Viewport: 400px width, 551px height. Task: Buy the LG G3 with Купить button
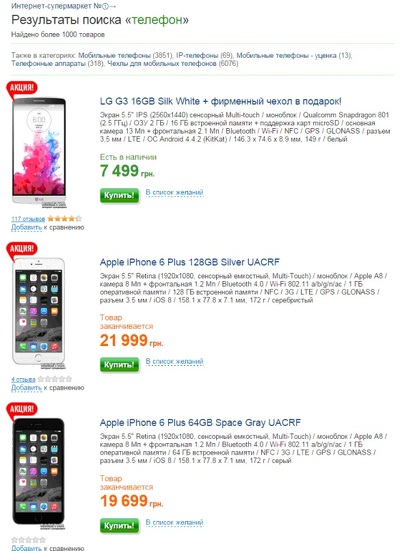click(x=120, y=195)
